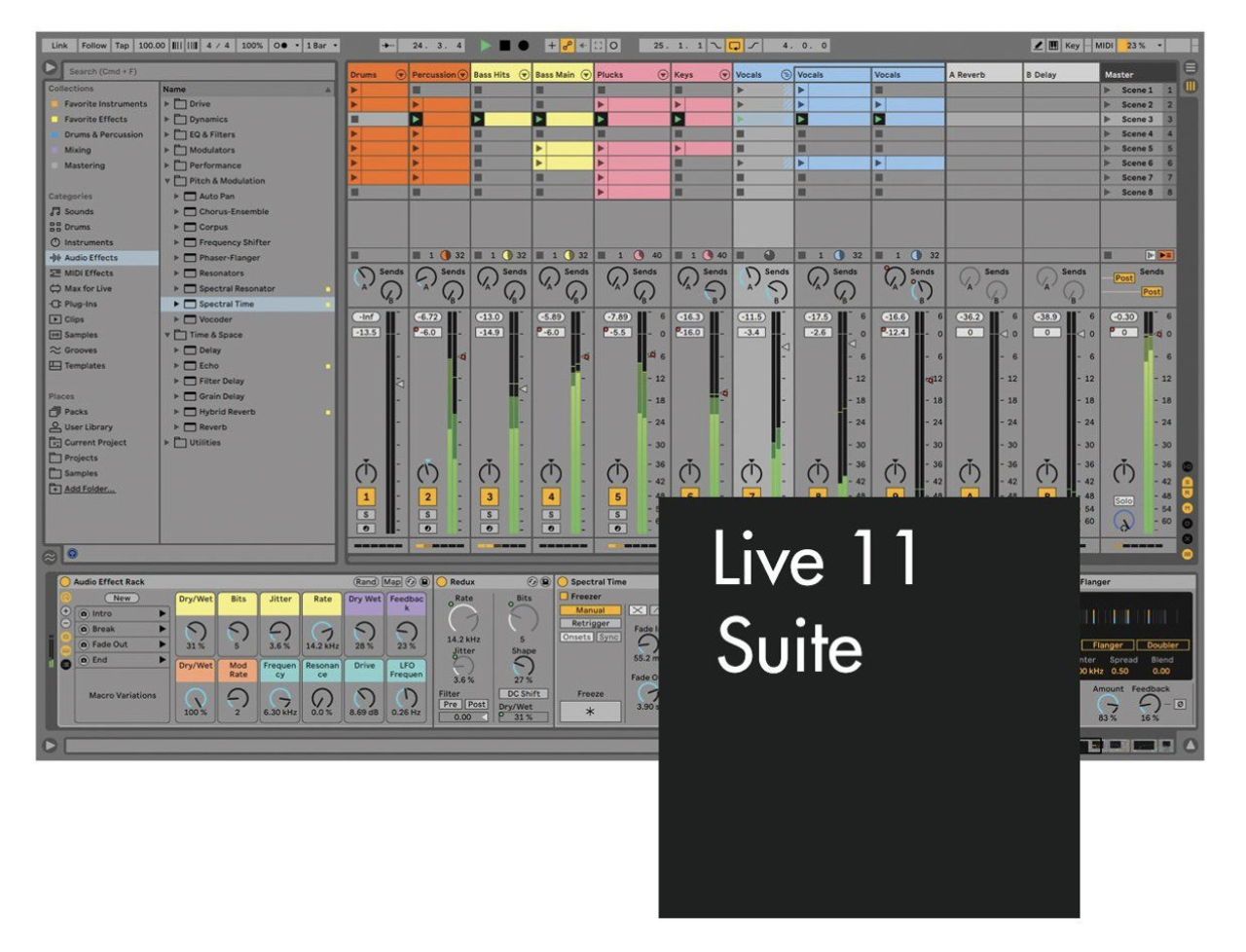Select Retrigger mode in Spectral Time

[x=590, y=623]
